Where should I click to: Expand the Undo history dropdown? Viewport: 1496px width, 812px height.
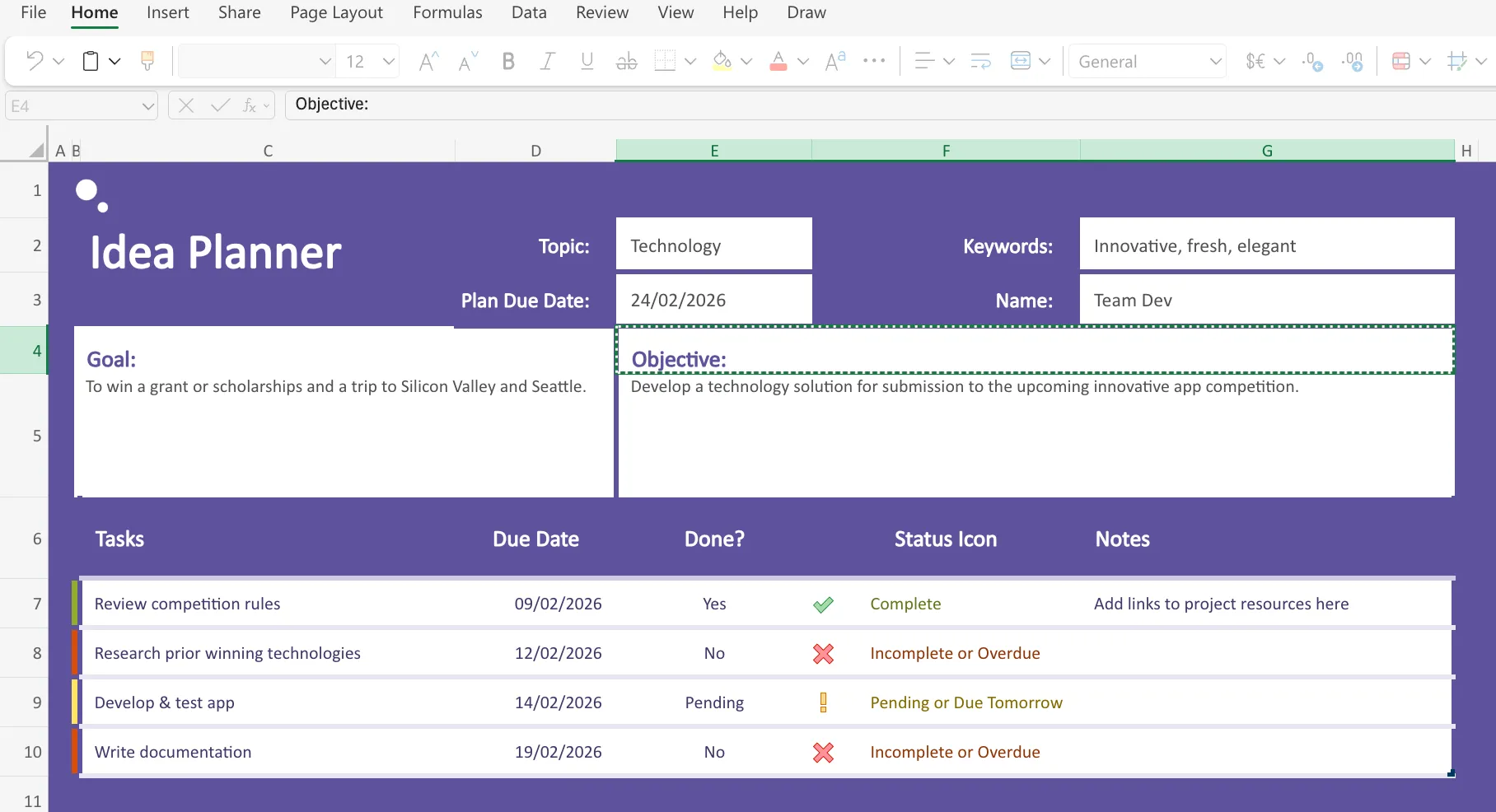click(58, 61)
